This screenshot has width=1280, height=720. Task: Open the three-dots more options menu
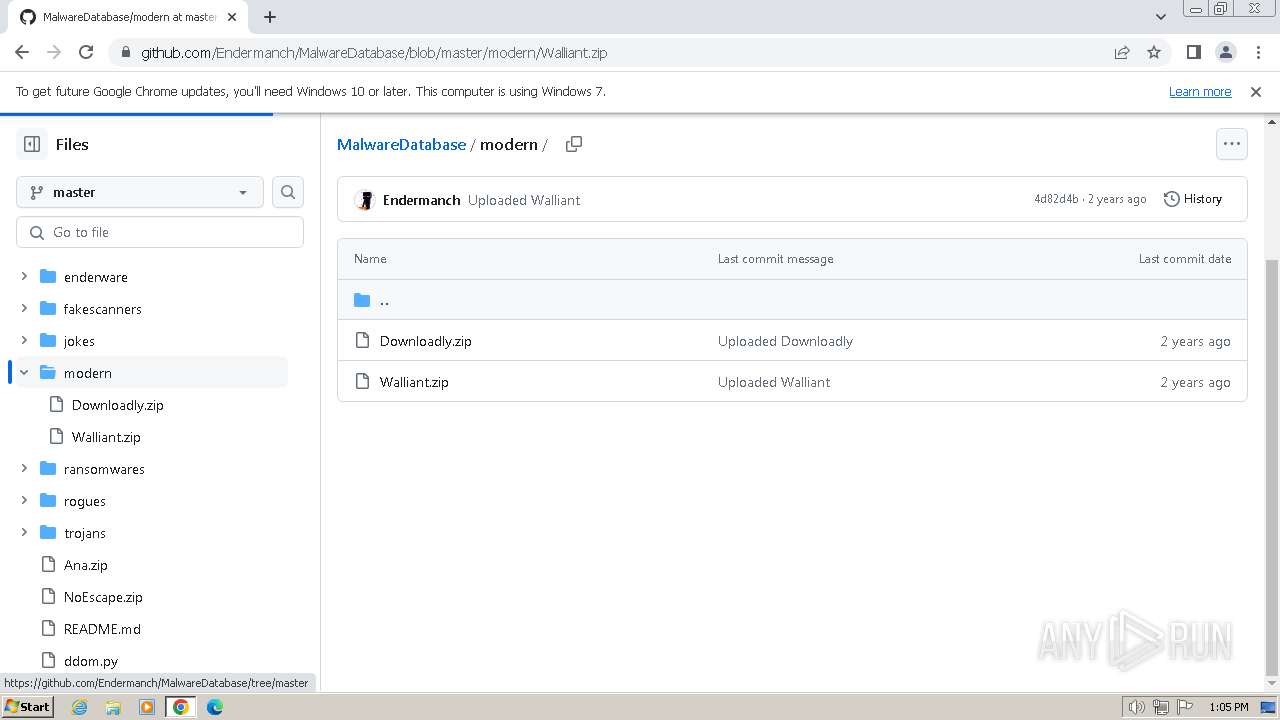(x=1231, y=144)
